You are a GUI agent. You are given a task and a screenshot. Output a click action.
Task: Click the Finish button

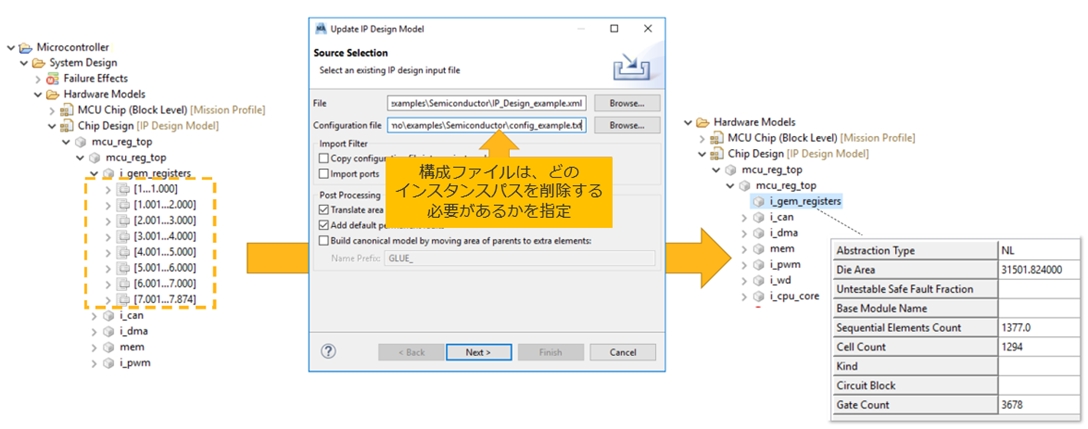click(550, 352)
